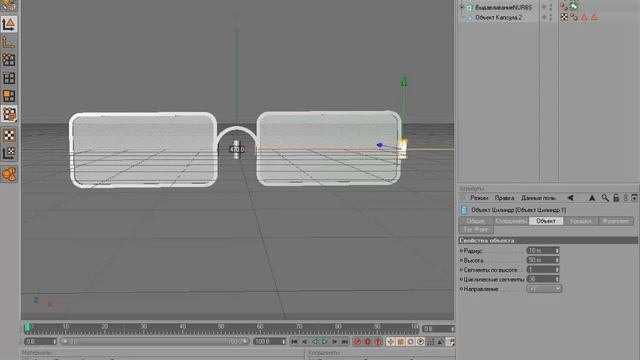The width and height of the screenshot is (640, 360).
Task: Toggle point level animation grid icon
Action: coord(431,342)
